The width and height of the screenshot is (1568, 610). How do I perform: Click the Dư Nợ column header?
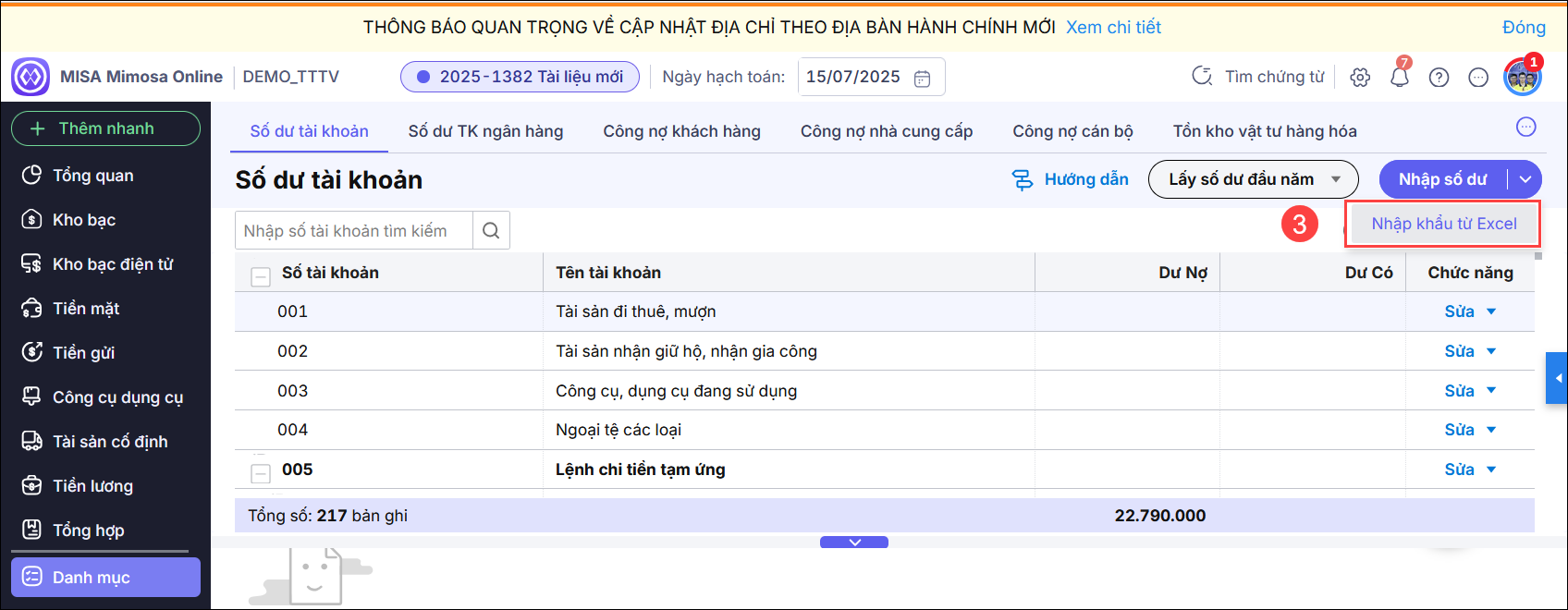(1128, 273)
